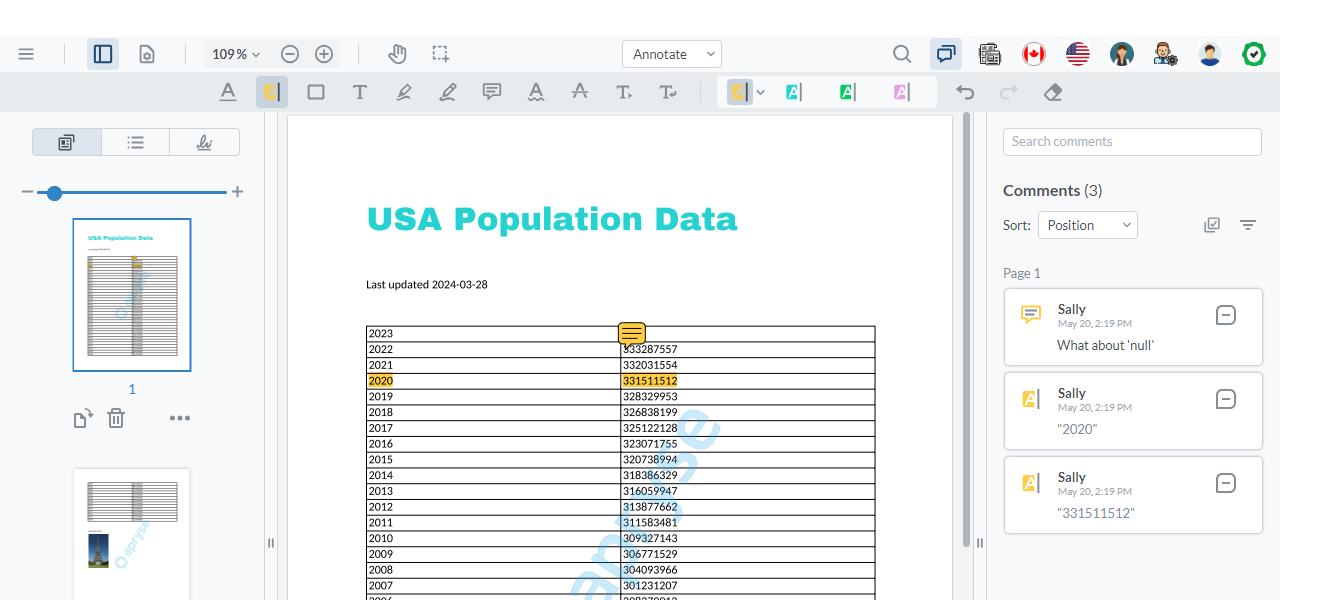Screen dimensions: 1332x600
Task: Increase thumbnail size with plus
Action: click(x=237, y=192)
